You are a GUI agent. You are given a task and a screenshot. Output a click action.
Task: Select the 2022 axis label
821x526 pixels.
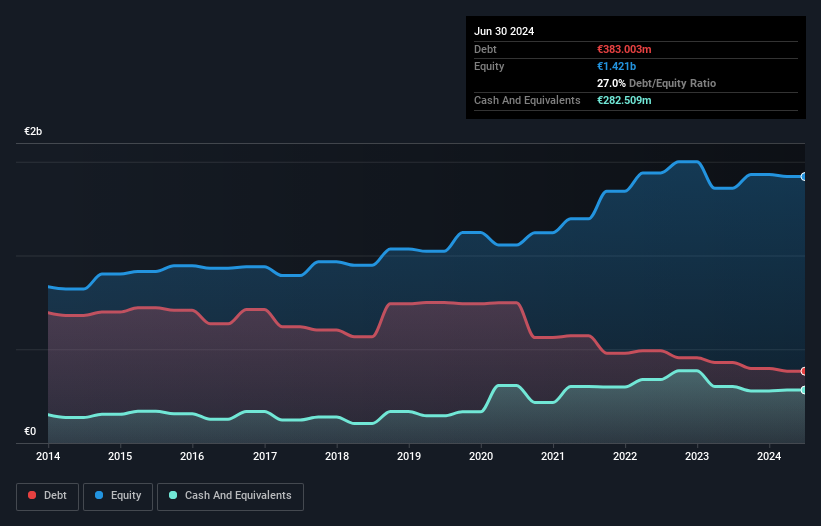tap(625, 456)
